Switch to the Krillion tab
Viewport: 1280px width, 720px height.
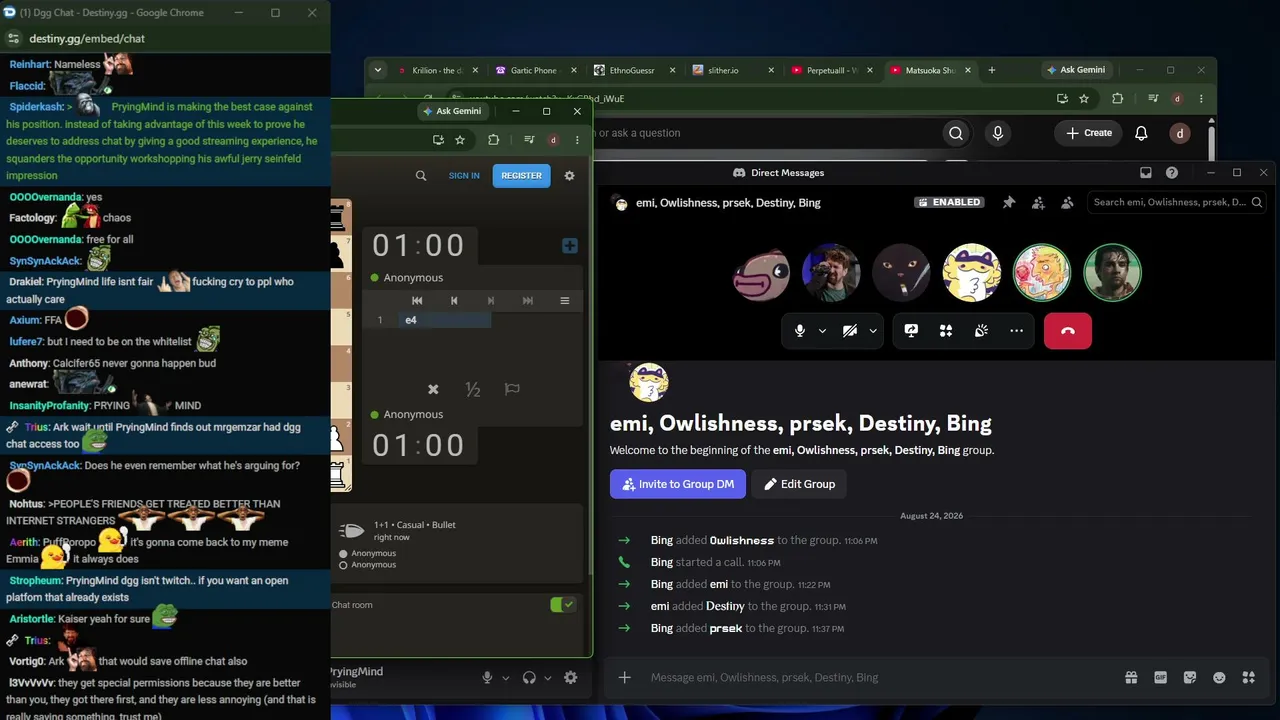(437, 70)
